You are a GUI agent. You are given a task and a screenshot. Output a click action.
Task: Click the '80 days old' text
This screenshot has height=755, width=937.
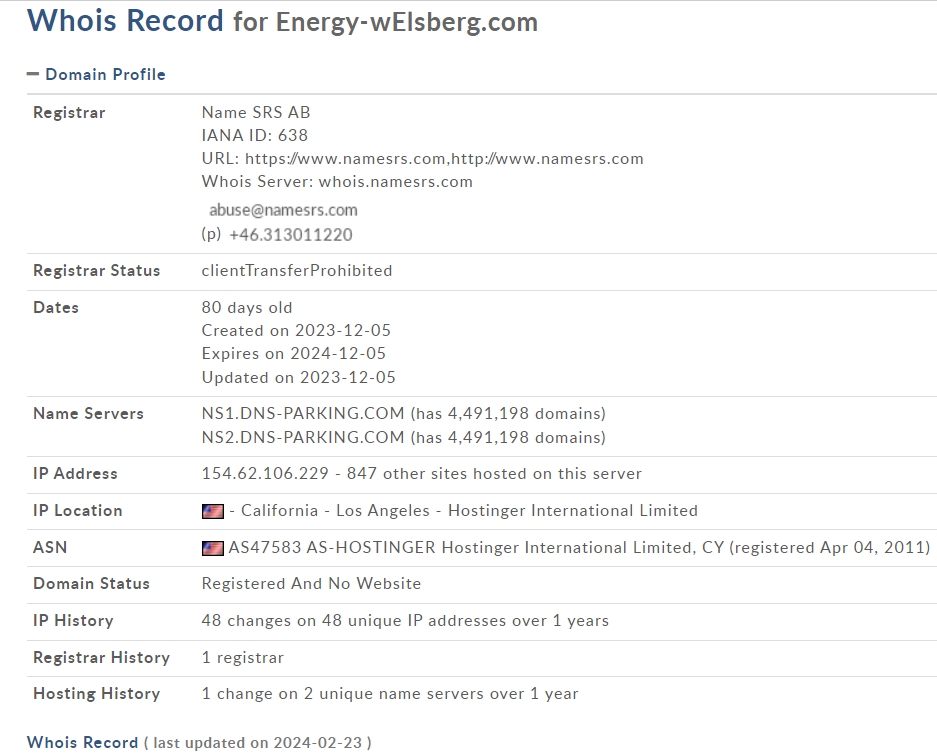[x=247, y=308]
